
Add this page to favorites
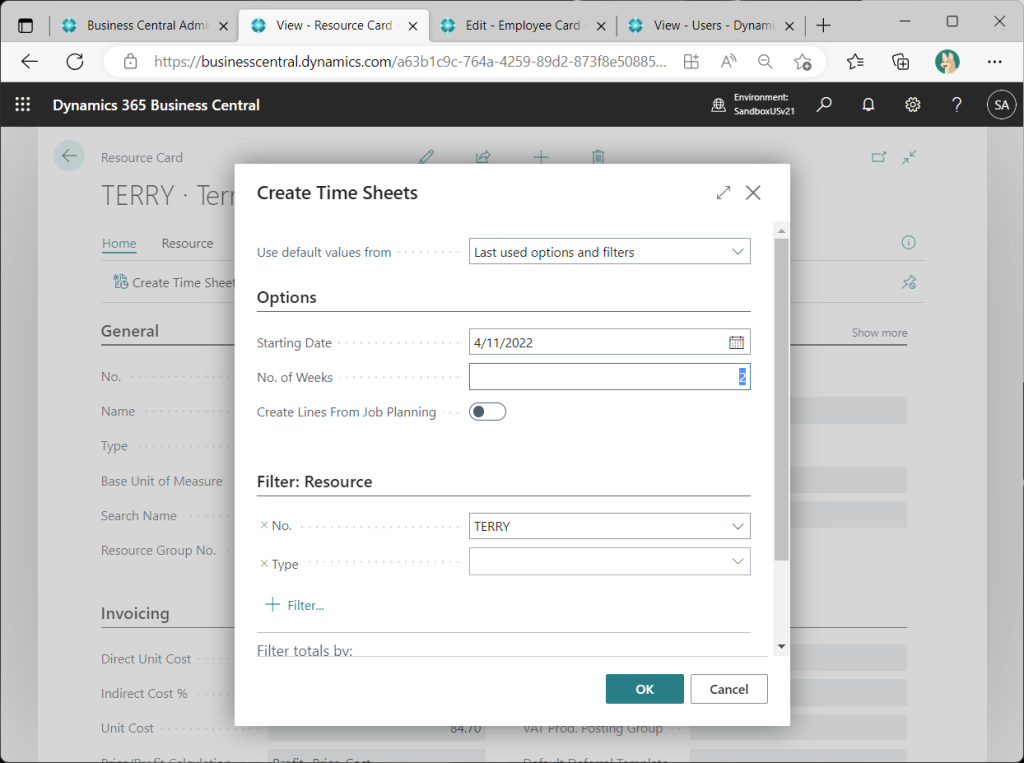coord(803,62)
